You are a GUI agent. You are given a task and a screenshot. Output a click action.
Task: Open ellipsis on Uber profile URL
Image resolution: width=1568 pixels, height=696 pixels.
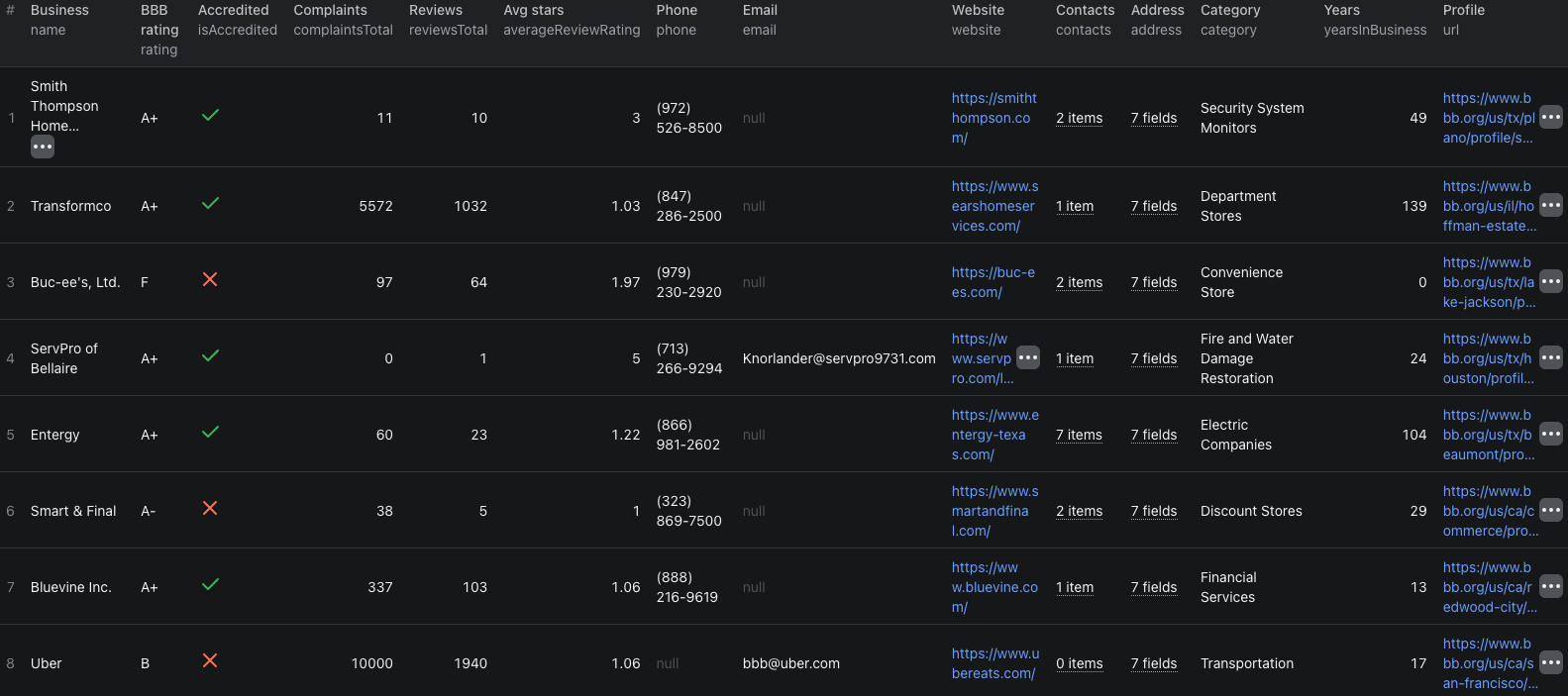coord(1551,662)
